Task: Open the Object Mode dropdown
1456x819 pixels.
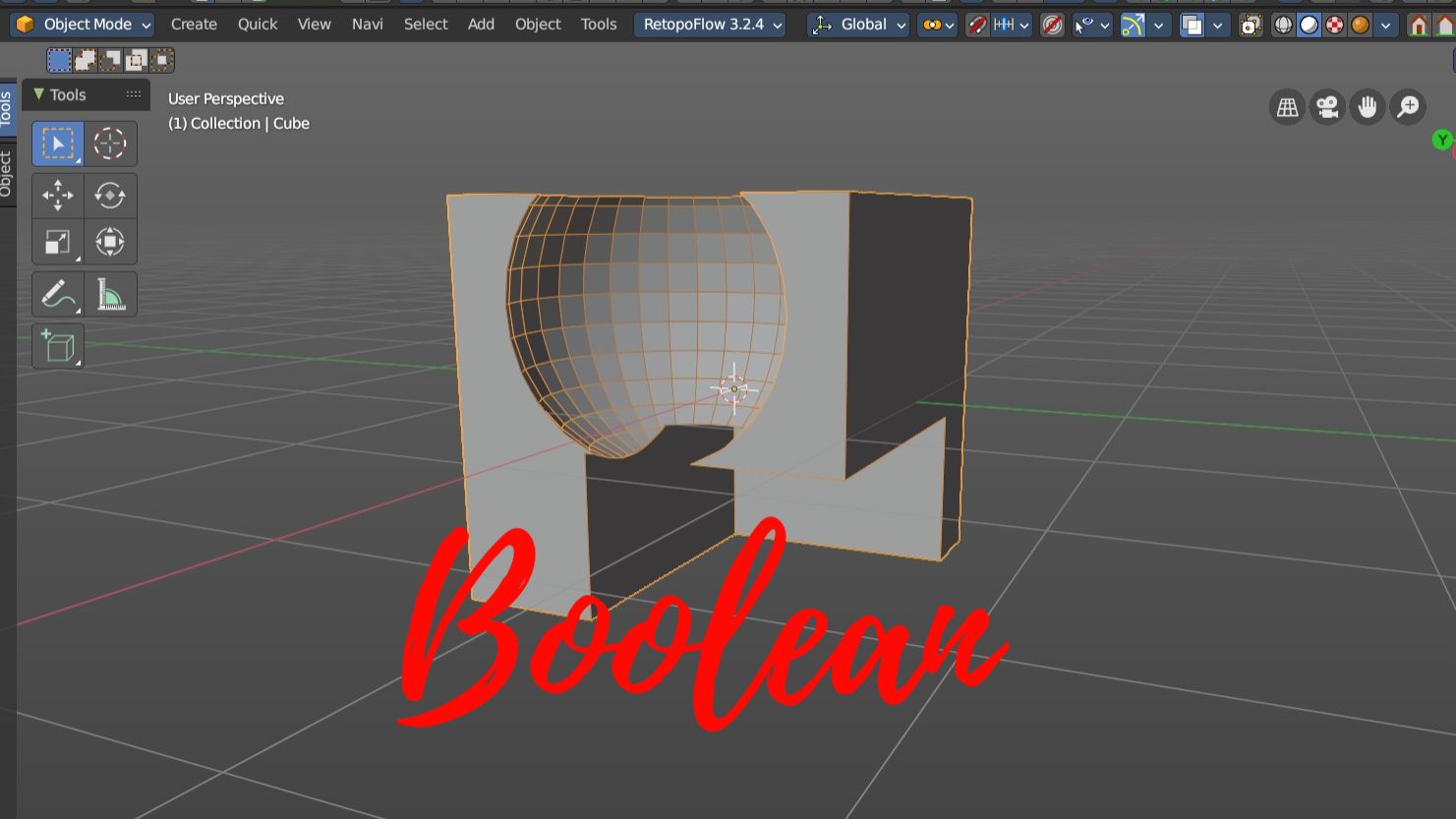Action: coord(83,25)
